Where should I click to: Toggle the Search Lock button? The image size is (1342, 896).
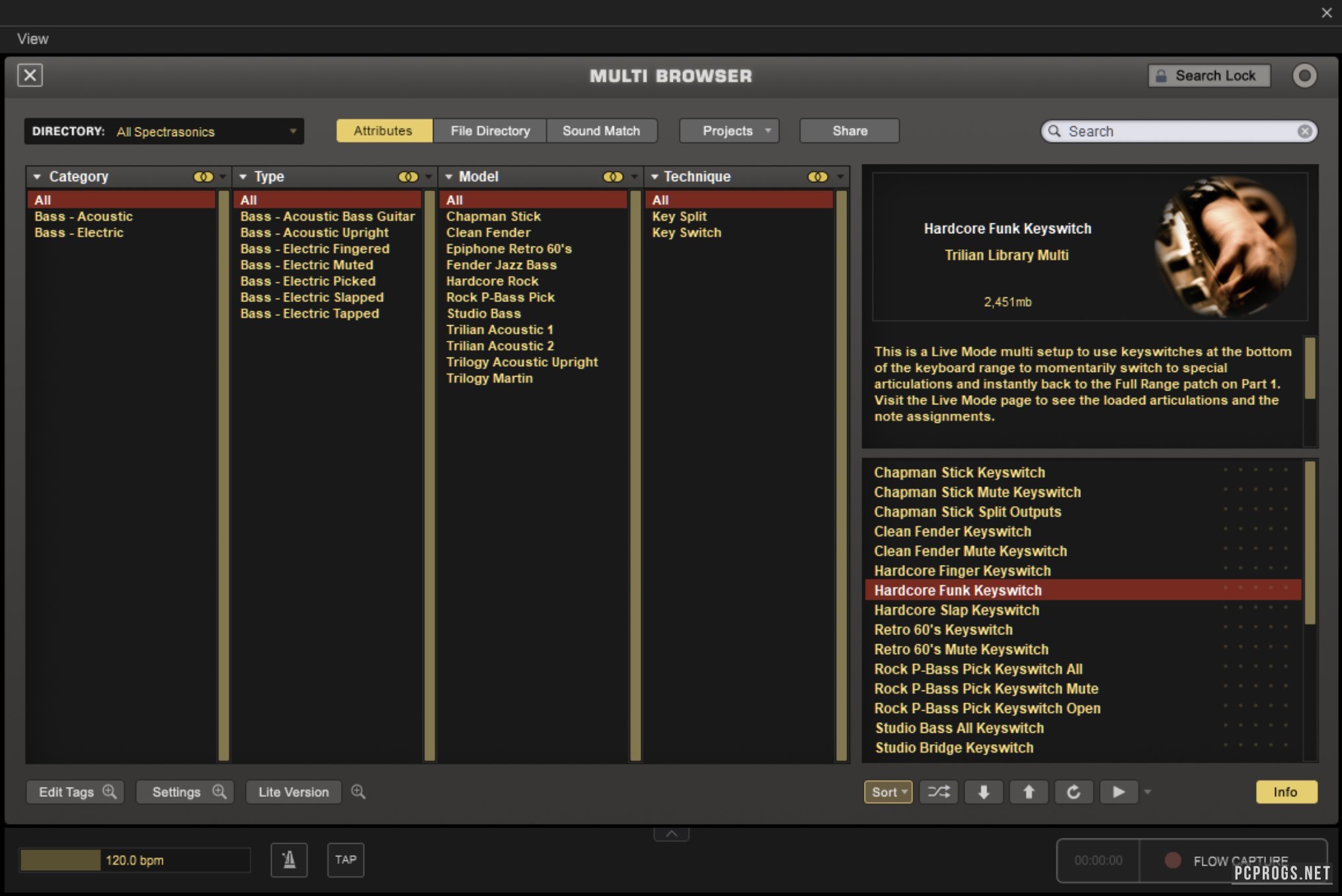pos(1209,75)
